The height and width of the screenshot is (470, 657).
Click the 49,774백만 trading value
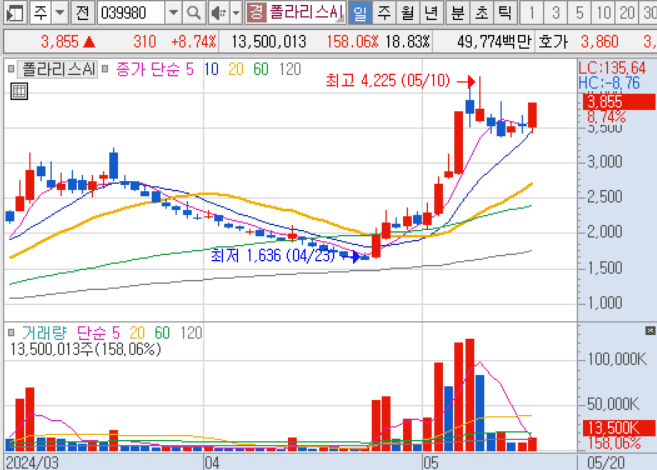click(494, 41)
